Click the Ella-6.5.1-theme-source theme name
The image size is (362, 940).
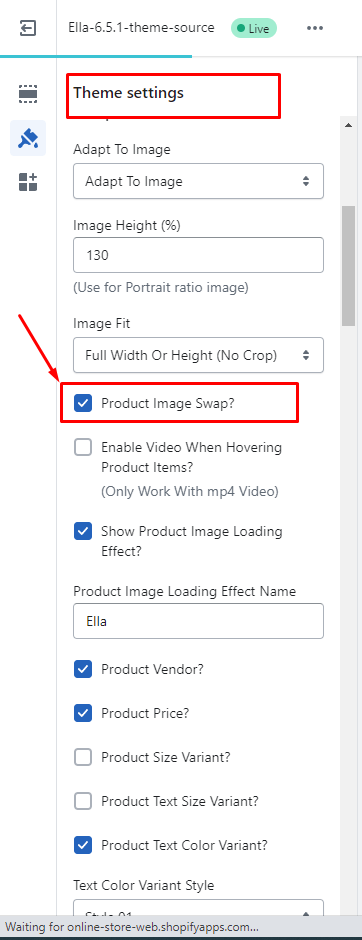(x=141, y=28)
